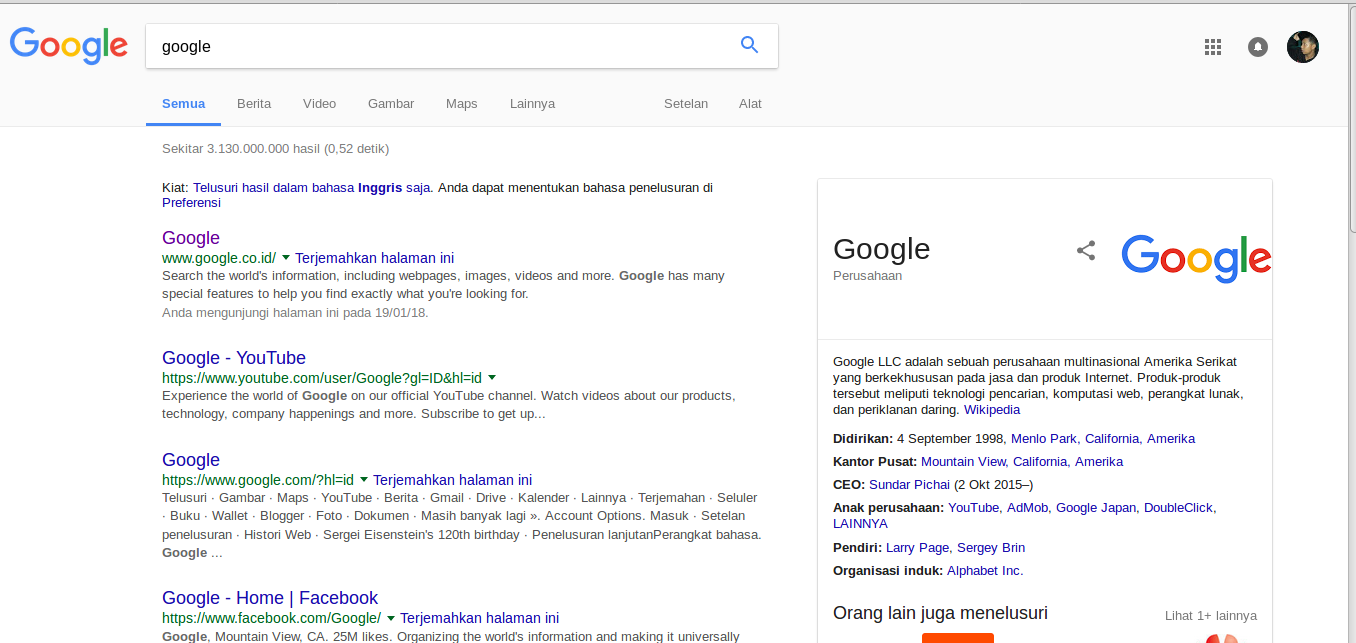Open the Lainnya menu
Viewport: 1356px width, 643px height.
pyautogui.click(x=532, y=104)
